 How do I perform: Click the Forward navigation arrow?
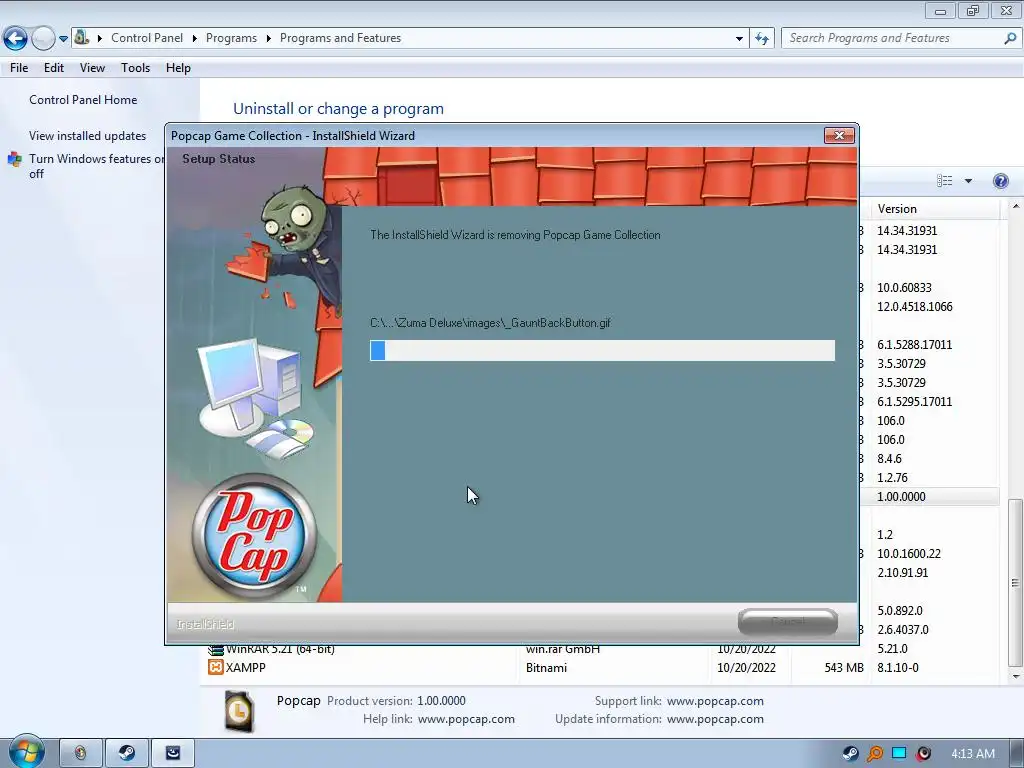(43, 39)
